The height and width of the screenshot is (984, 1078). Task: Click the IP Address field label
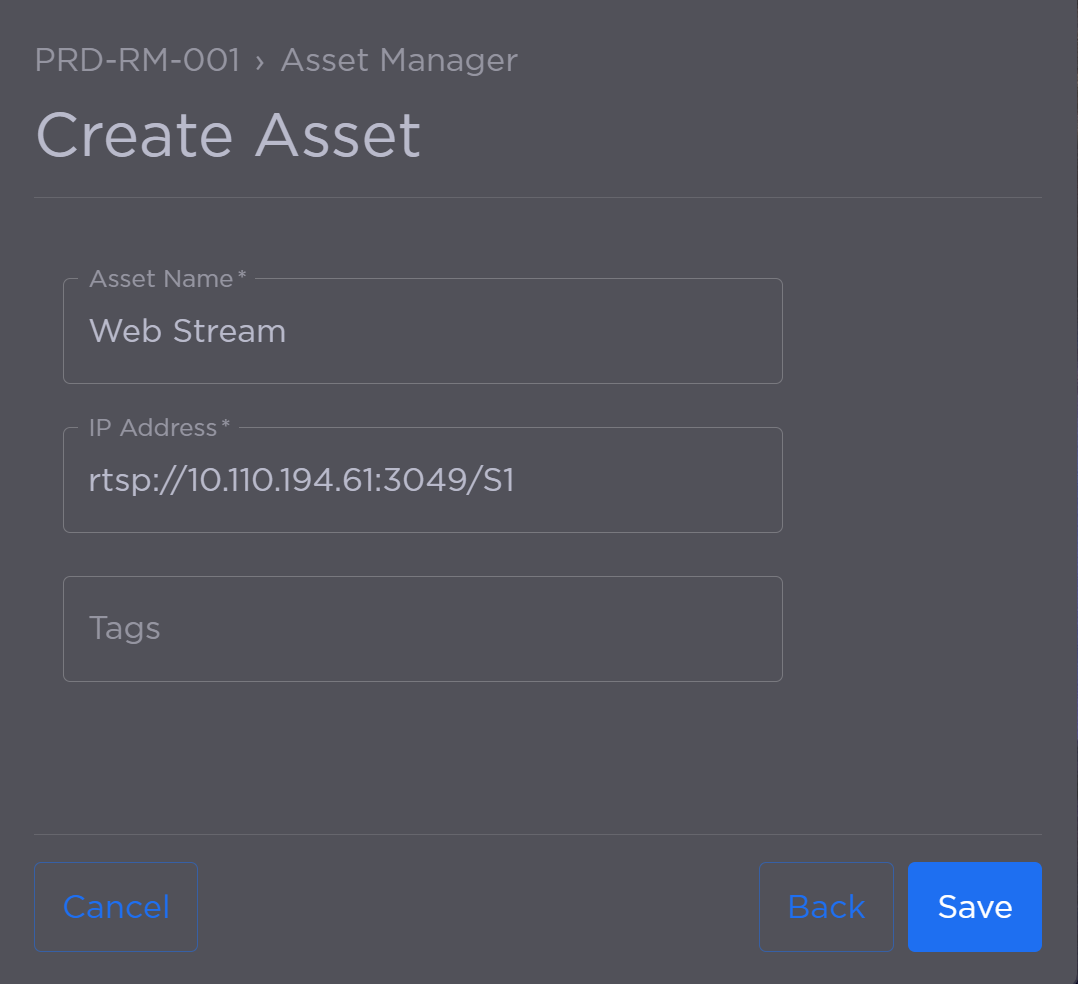coord(151,427)
